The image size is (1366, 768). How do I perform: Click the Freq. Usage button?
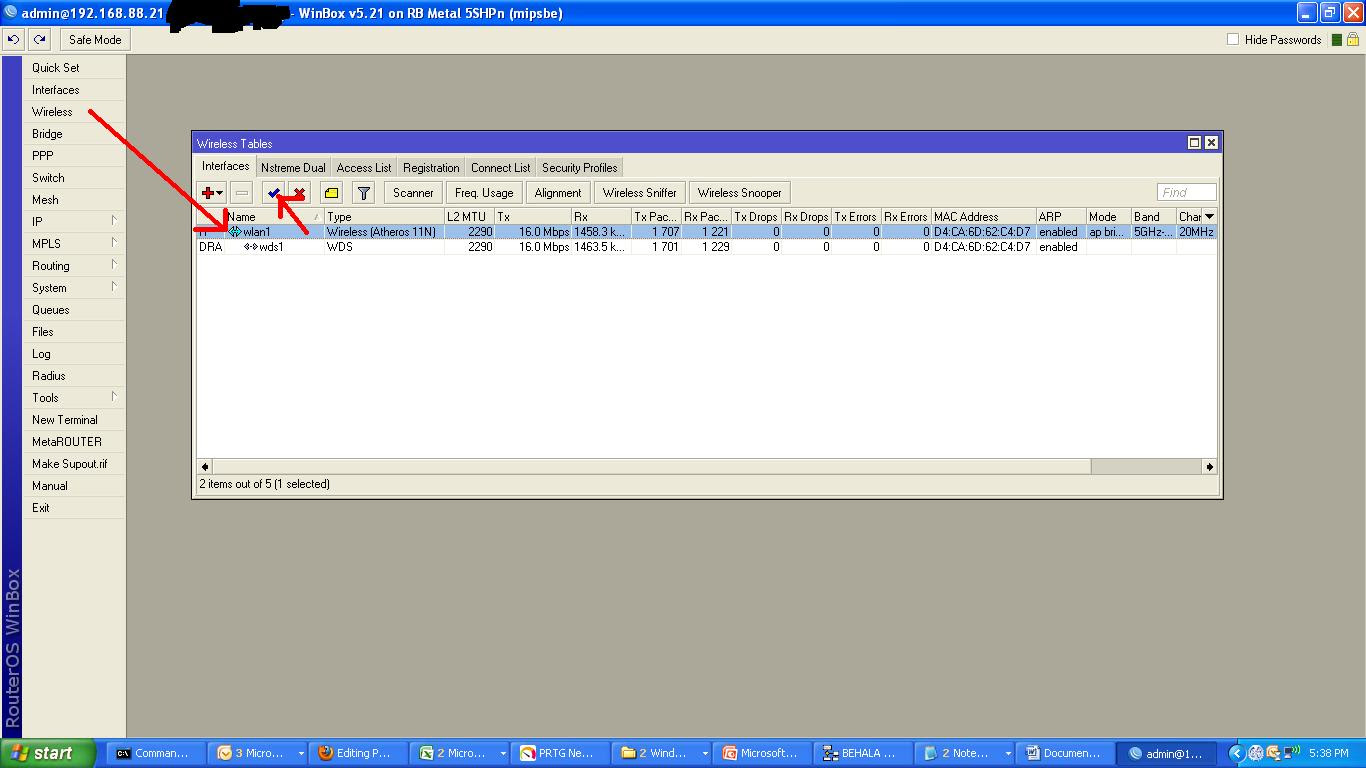click(484, 193)
